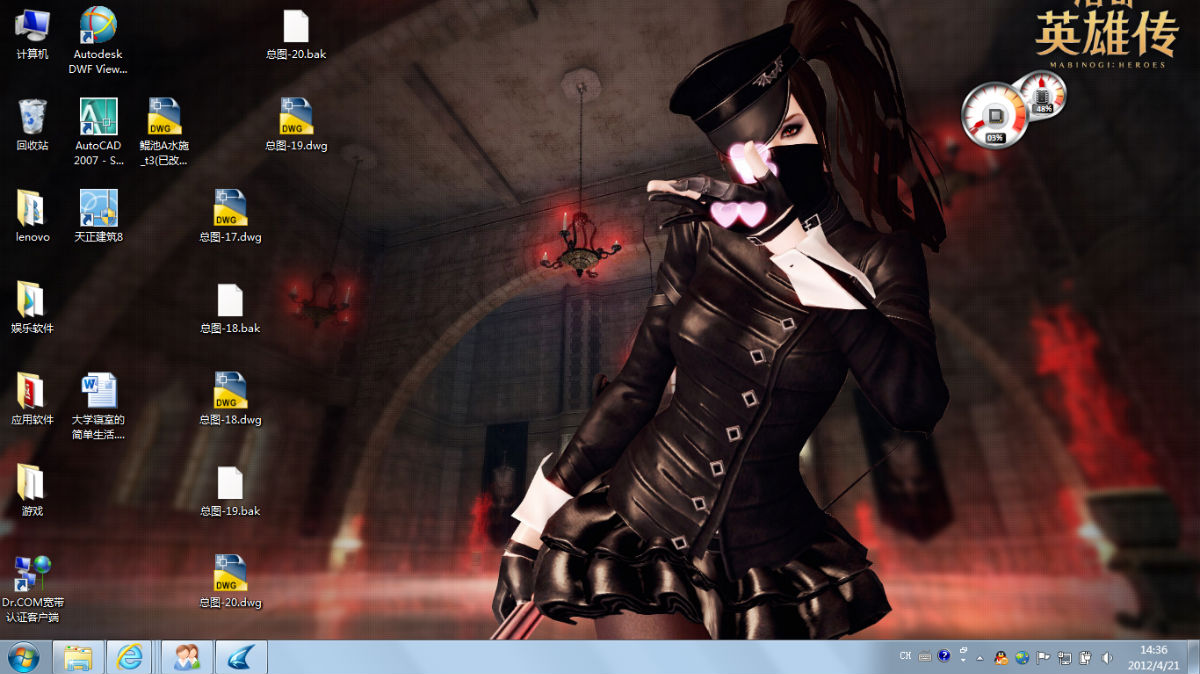Open the 回收站 Recycle Bin
The width and height of the screenshot is (1200, 674).
32,124
